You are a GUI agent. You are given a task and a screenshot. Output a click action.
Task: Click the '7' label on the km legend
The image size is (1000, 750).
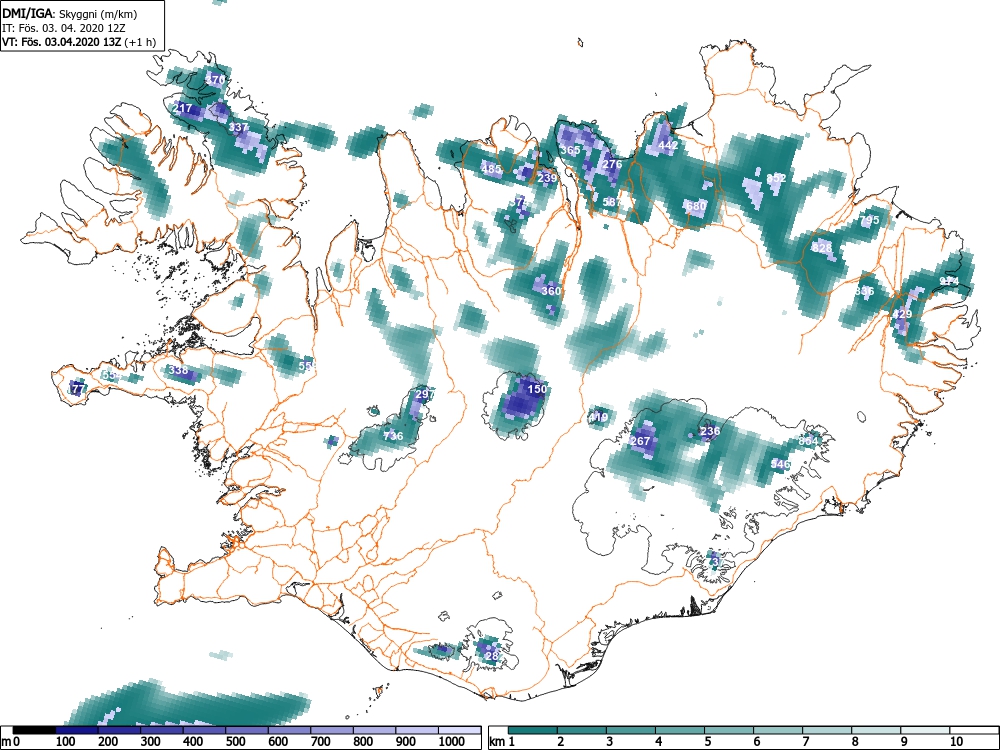[805, 742]
